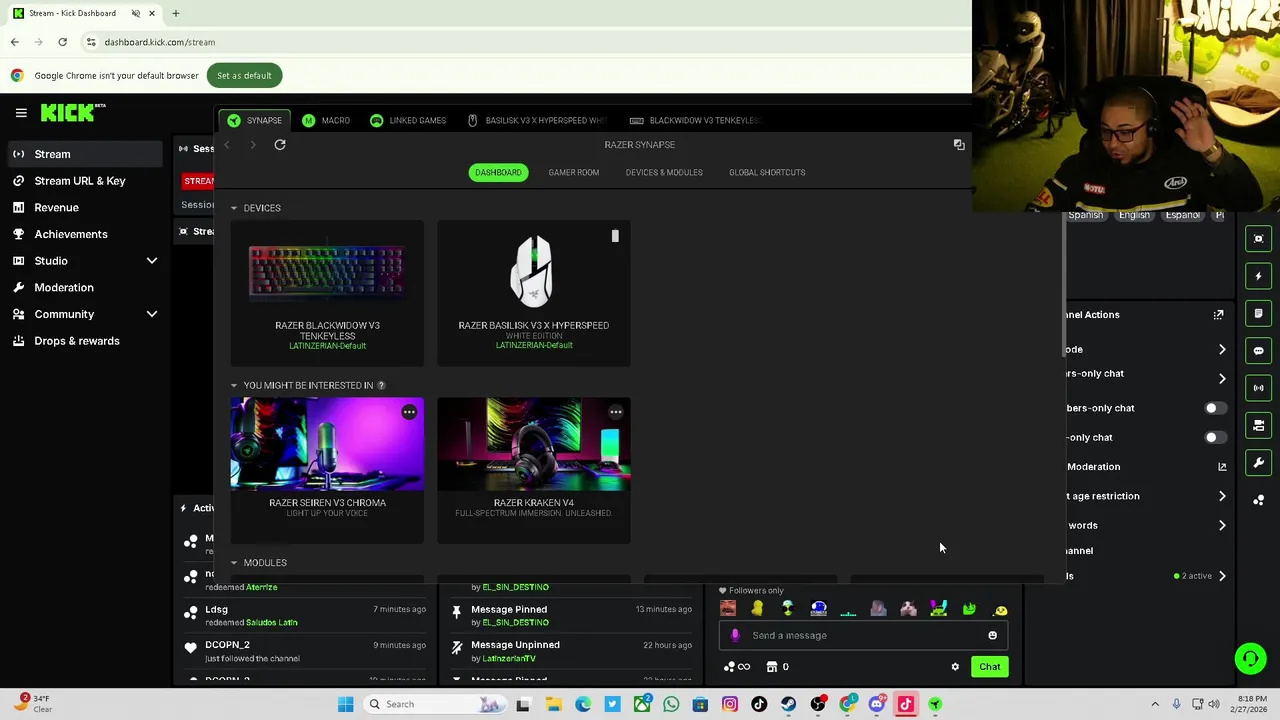Click the window mode icon in Synapse header
The height and width of the screenshot is (720, 1280).
pyautogui.click(x=959, y=145)
